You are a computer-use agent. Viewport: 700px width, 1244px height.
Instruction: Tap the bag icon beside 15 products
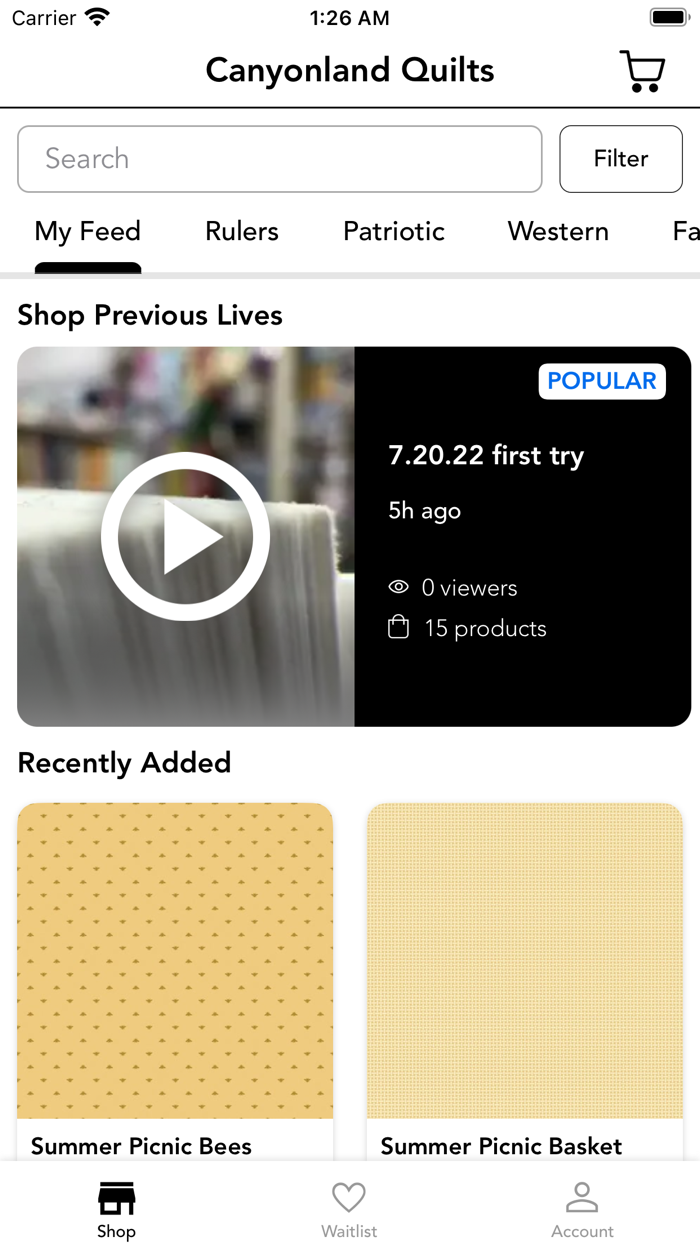tap(398, 628)
